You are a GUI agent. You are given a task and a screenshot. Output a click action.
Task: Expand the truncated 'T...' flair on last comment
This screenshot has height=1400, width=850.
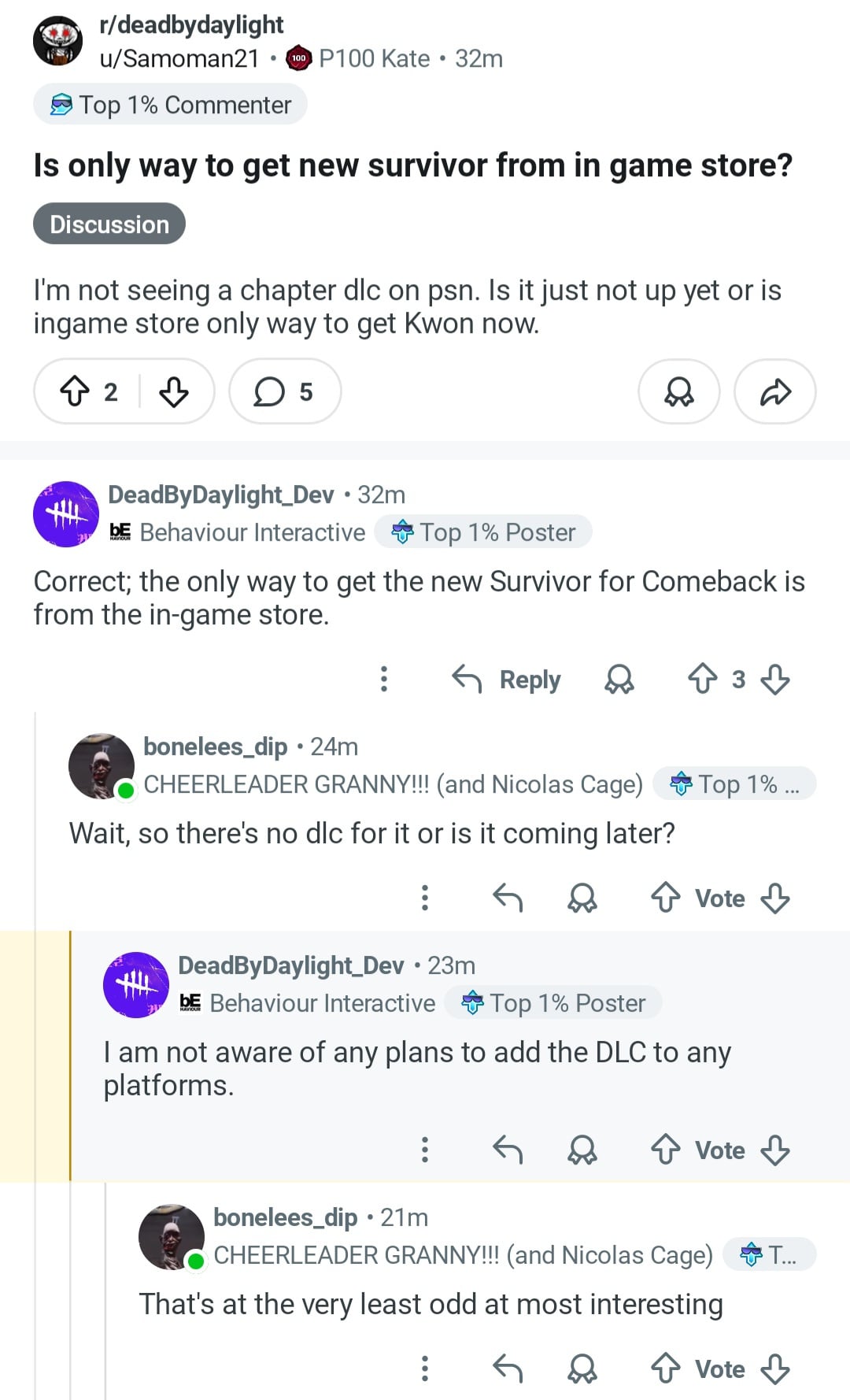(766, 1255)
